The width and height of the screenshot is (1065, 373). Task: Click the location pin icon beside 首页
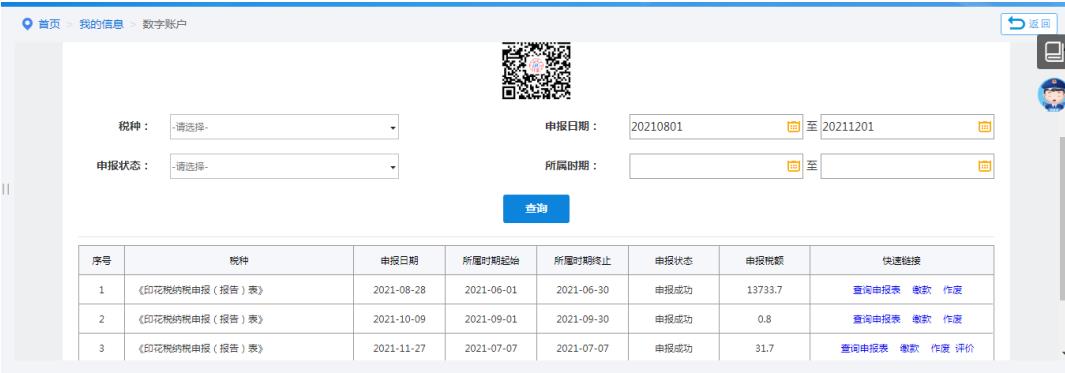pos(27,24)
